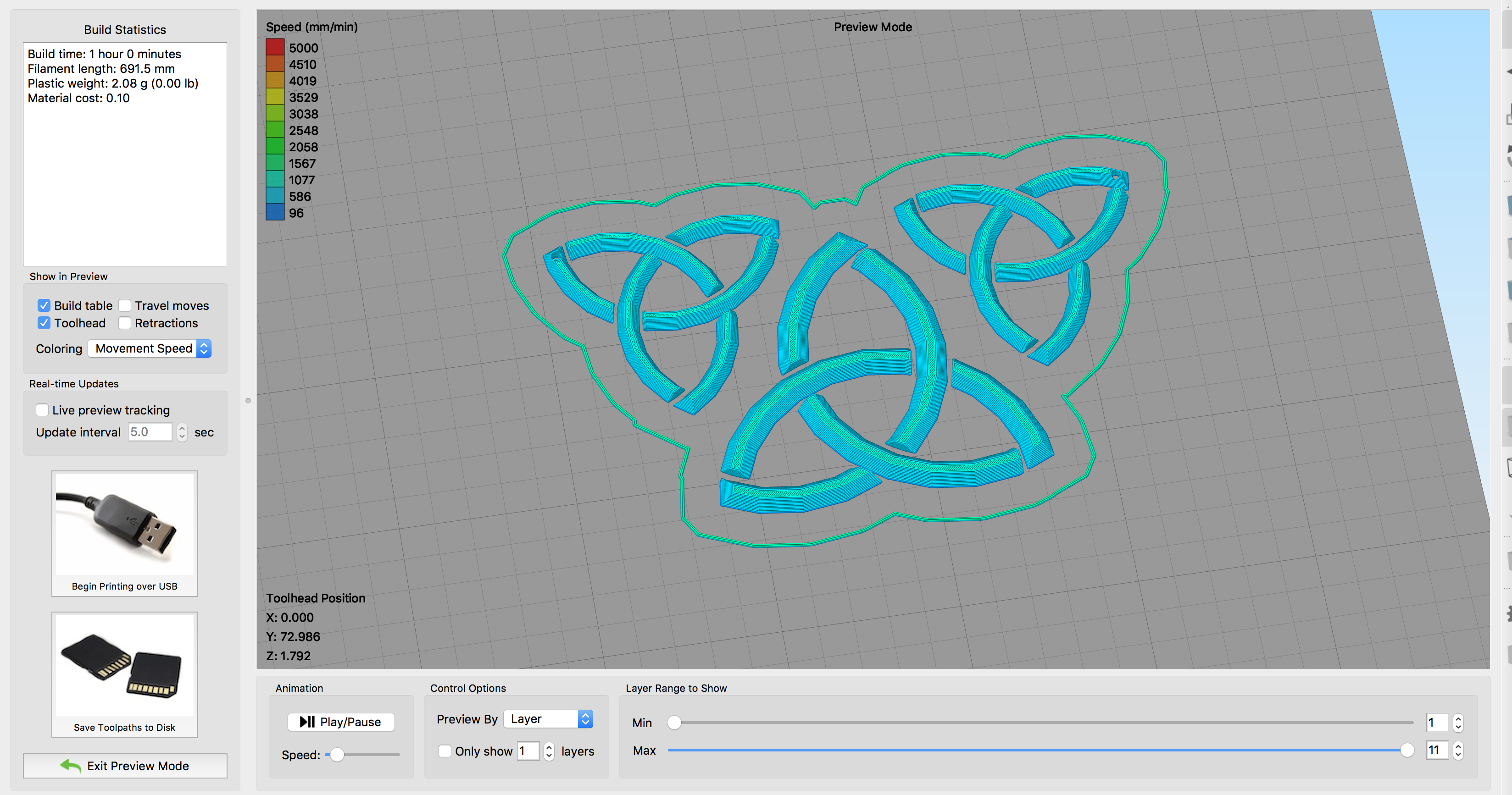The width and height of the screenshot is (1512, 795).
Task: Enable Live preview tracking checkbox
Action: (42, 409)
